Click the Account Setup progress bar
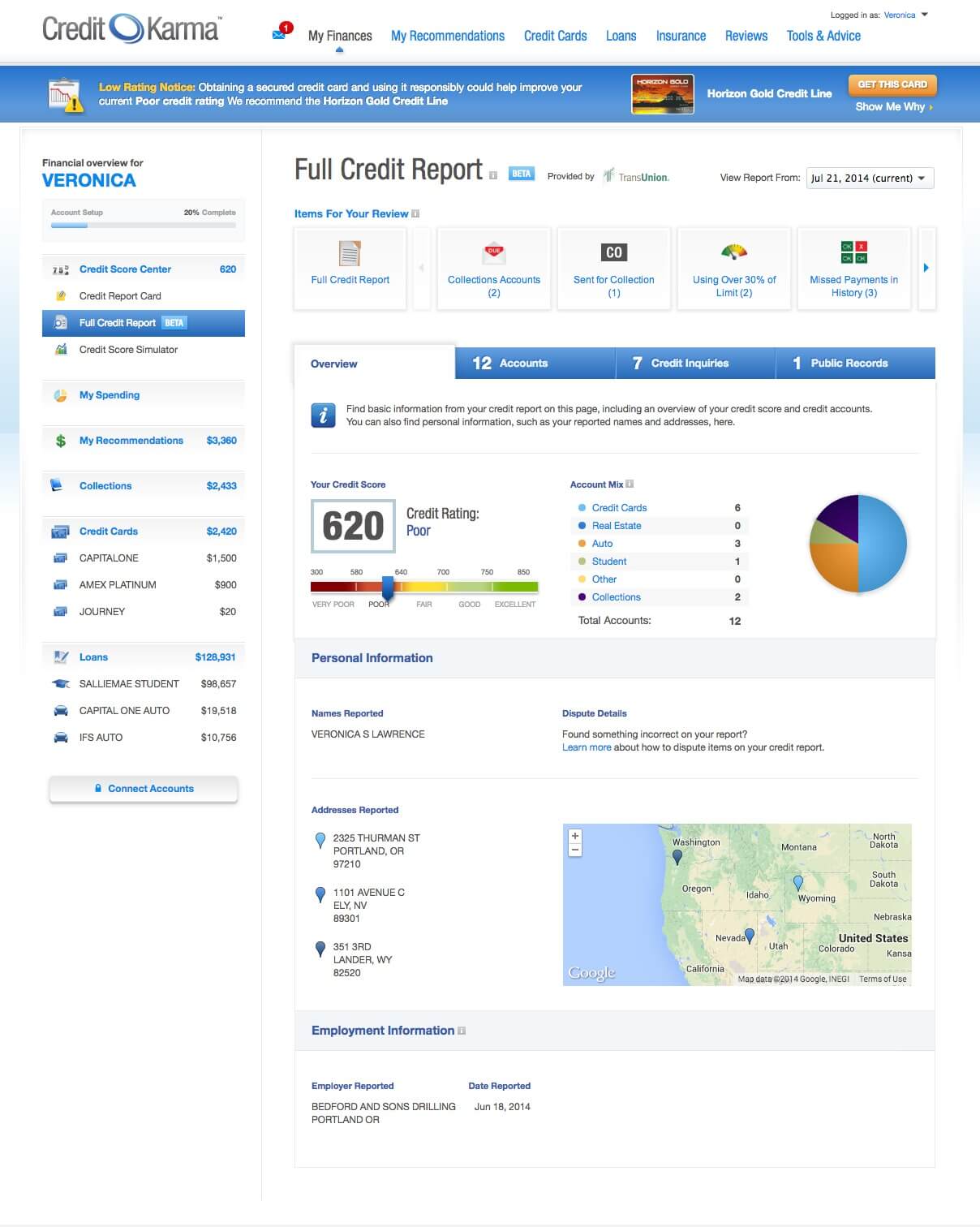Screen dimensions: 980x1227 (144, 225)
